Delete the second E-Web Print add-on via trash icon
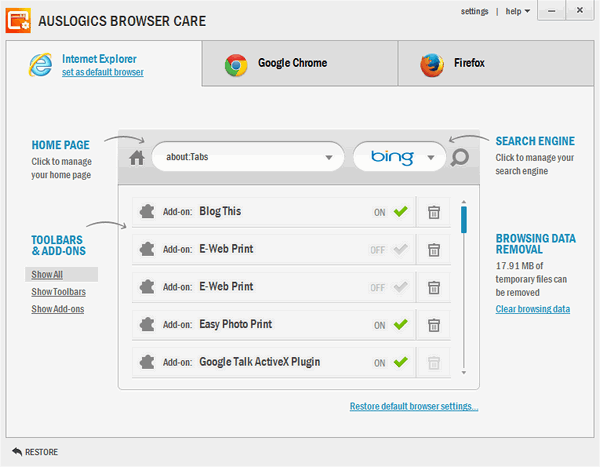 (434, 287)
